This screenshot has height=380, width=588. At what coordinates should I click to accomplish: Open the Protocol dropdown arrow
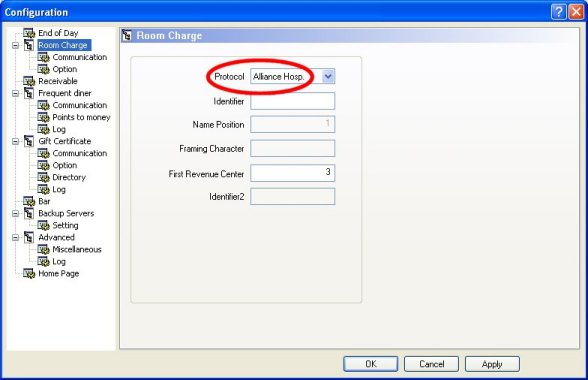pos(328,77)
